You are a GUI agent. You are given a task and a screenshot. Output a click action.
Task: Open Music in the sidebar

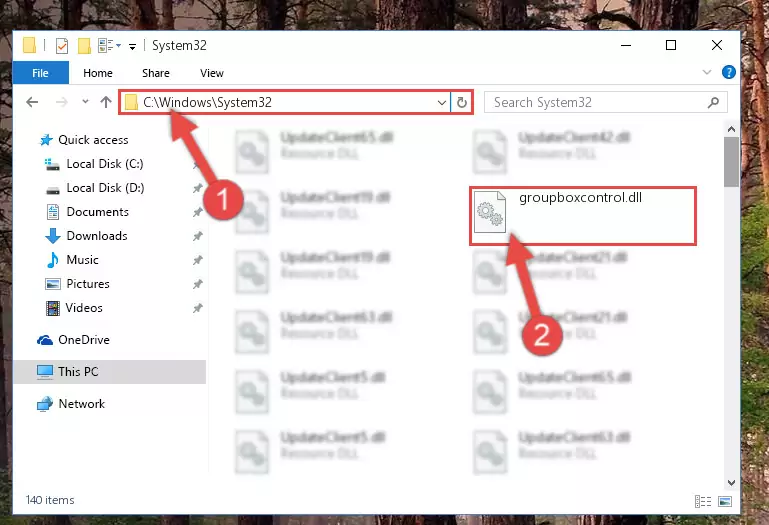tap(82, 260)
